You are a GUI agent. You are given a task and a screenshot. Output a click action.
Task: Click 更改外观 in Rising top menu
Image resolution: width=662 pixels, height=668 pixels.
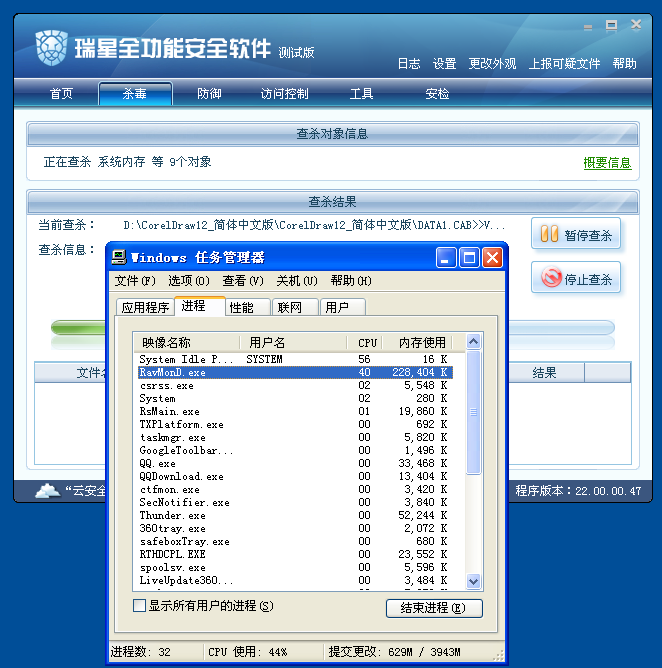click(492, 63)
